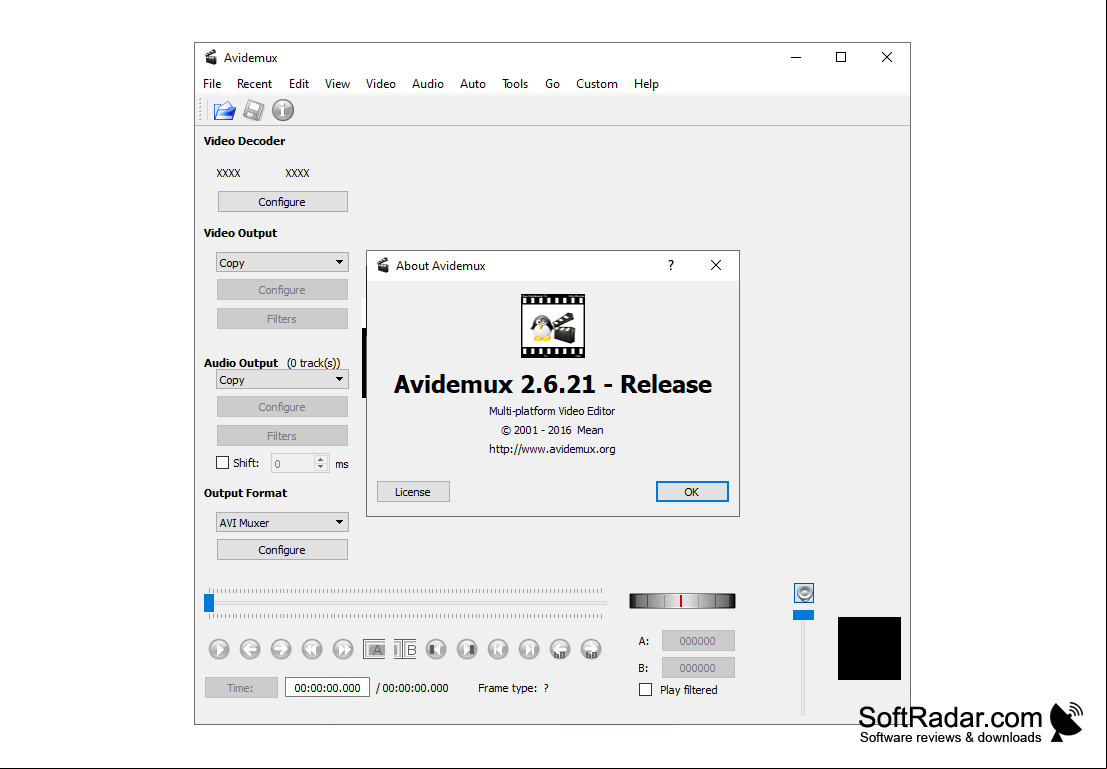Open the Audio menu
This screenshot has width=1107, height=769.
coord(428,83)
